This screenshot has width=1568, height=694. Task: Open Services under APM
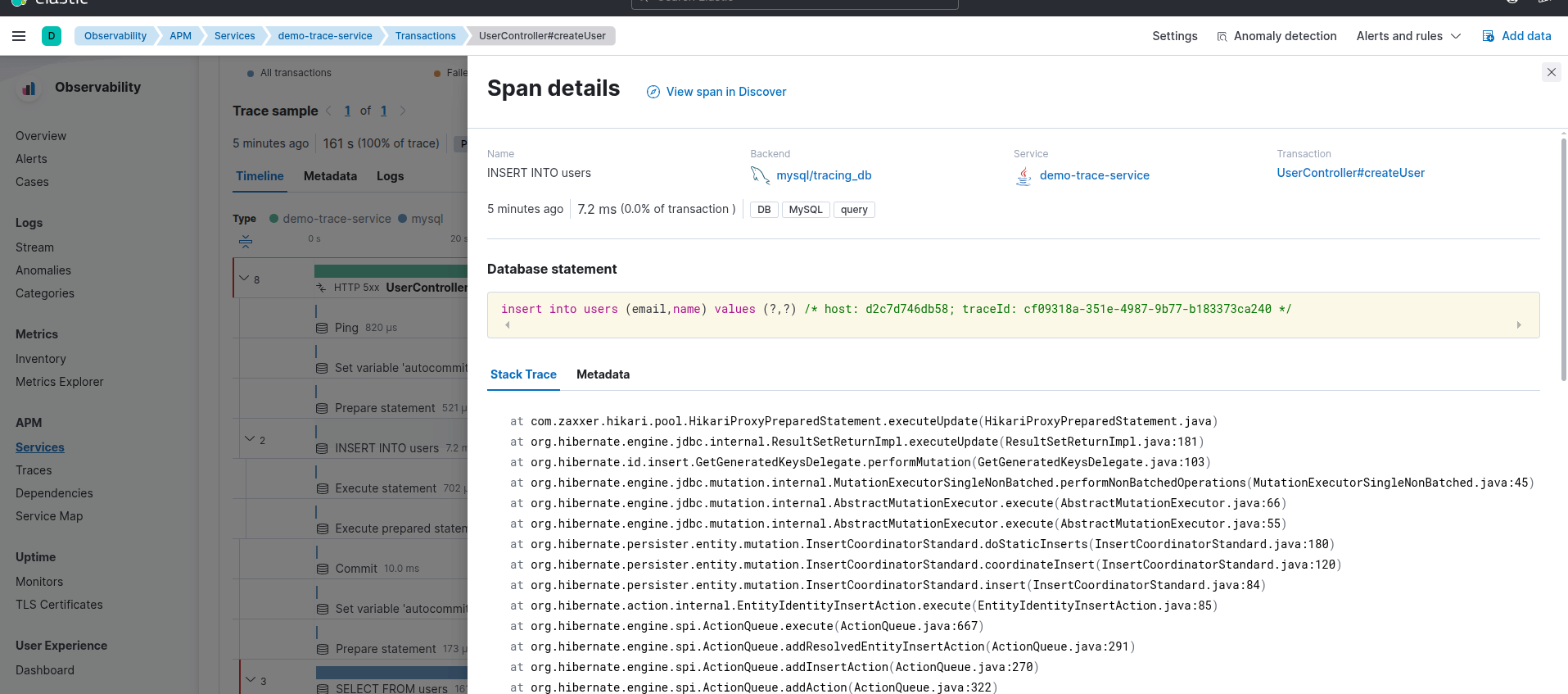pyautogui.click(x=40, y=447)
